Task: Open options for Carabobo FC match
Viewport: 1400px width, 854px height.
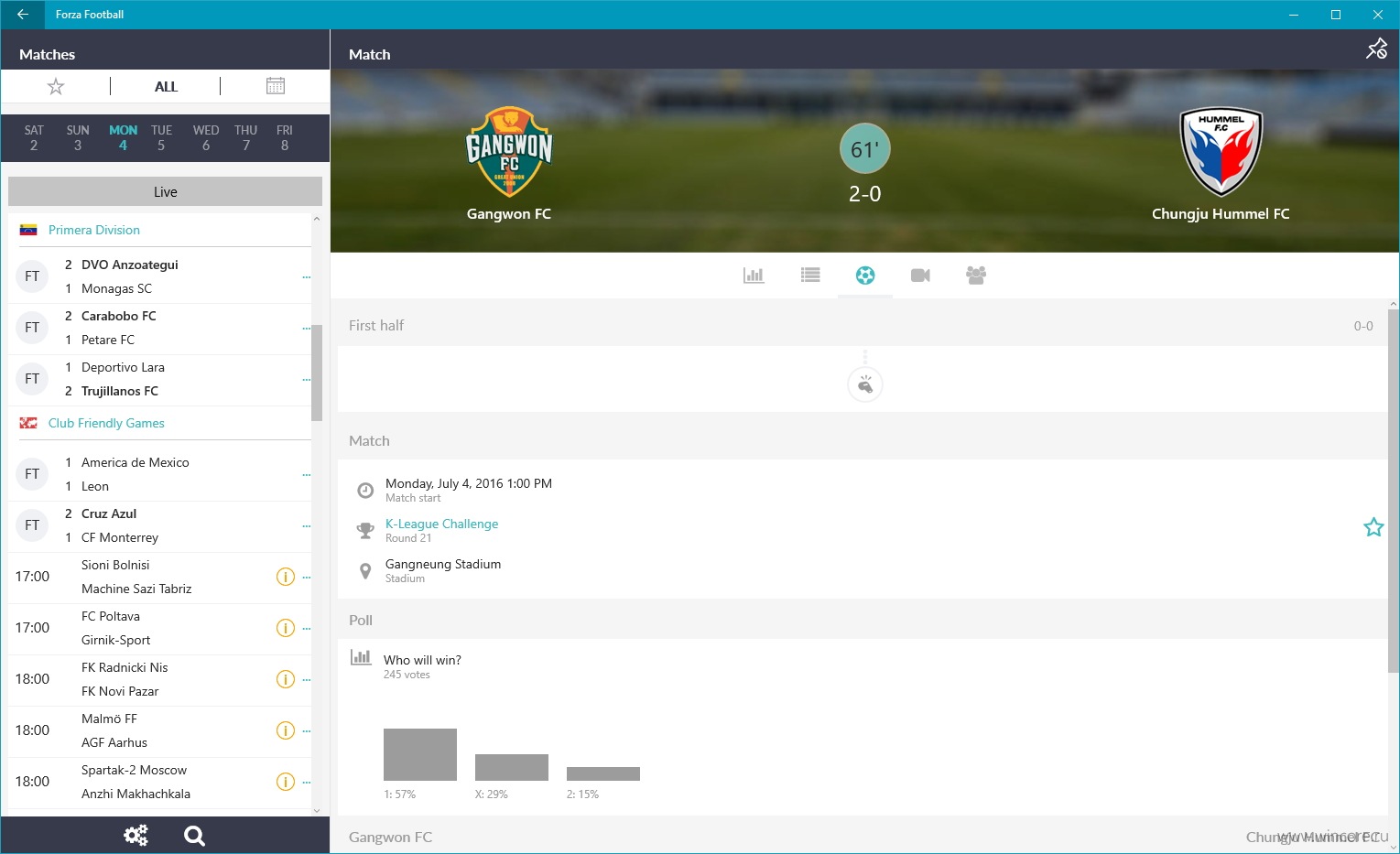Action: click(x=306, y=328)
